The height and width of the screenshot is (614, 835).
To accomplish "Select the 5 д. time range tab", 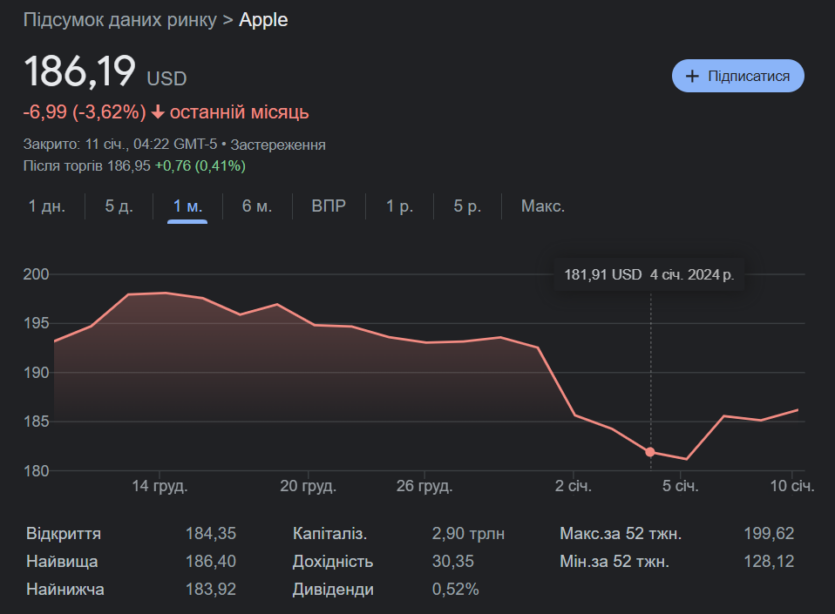I will [x=119, y=206].
